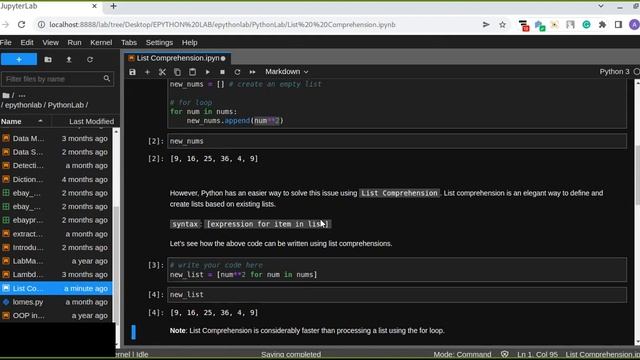Save the notebook with the floppy icon
The height and width of the screenshot is (360, 640).
click(132, 72)
